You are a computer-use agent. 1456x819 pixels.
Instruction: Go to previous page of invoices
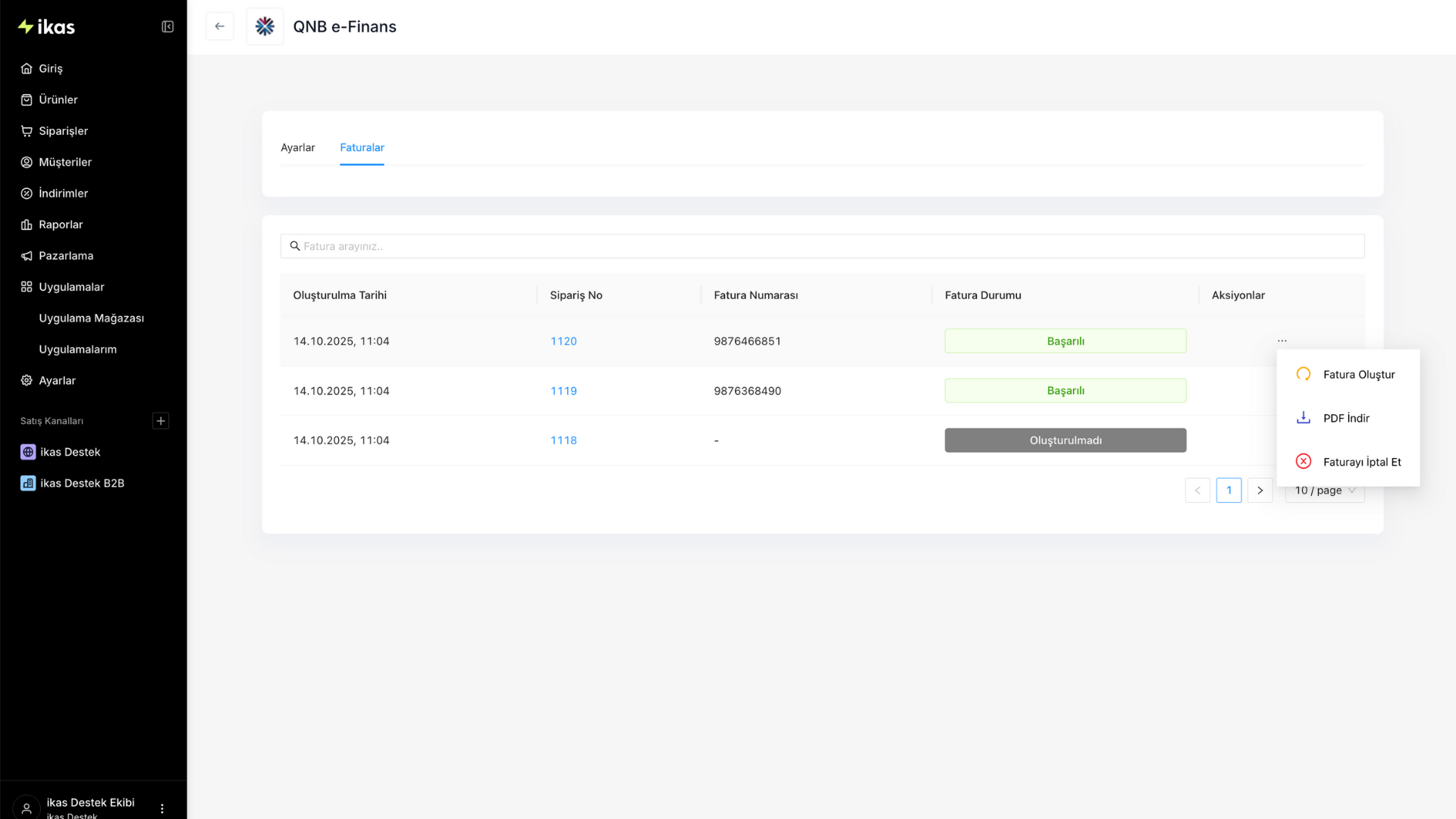coord(1197,491)
